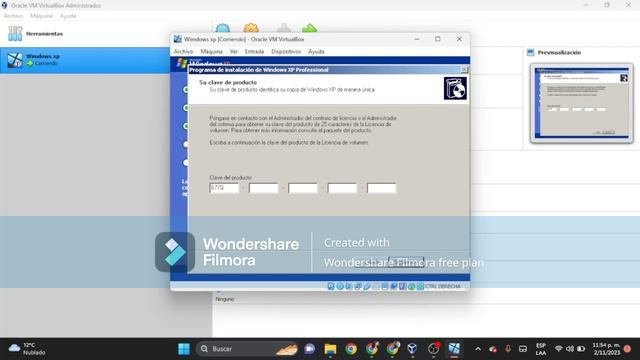This screenshot has height=360, width=640.
Task: Open audio indicator in VM status bar
Action: coord(349,286)
